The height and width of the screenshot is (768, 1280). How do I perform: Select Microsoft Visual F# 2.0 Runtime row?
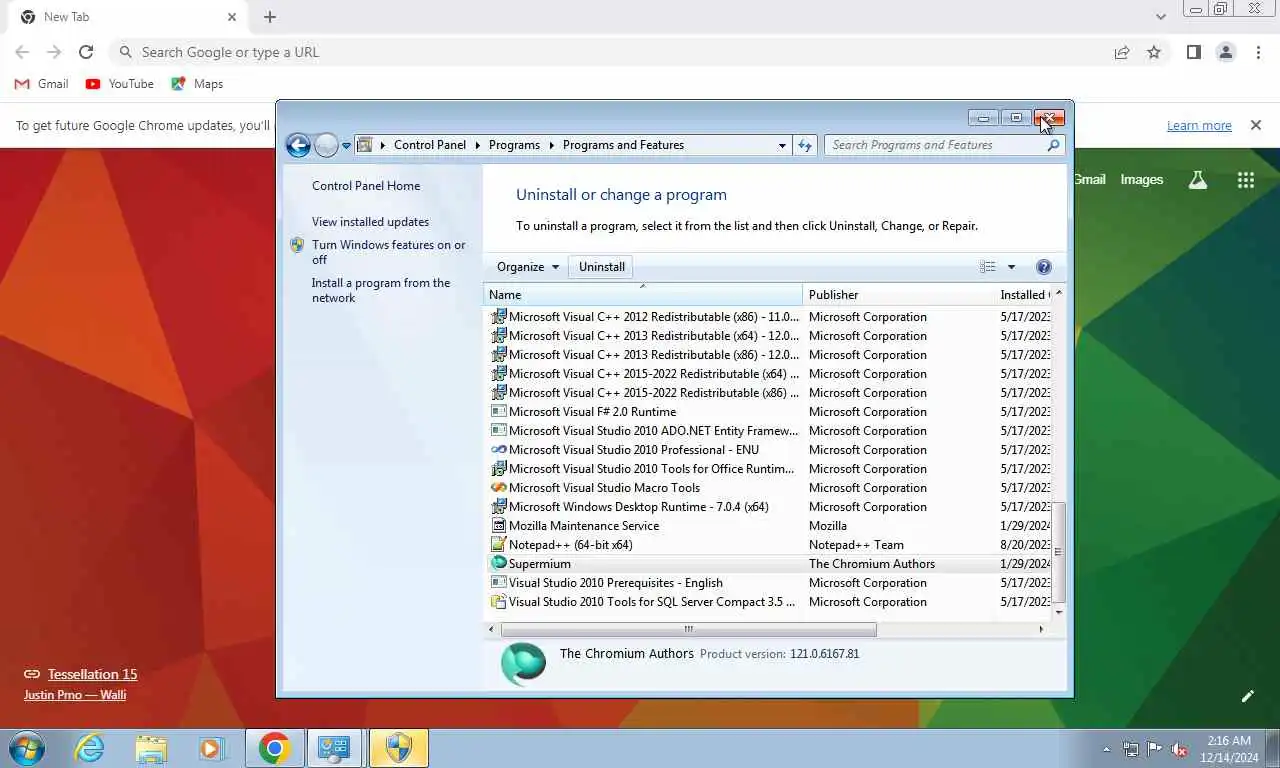[x=769, y=412]
